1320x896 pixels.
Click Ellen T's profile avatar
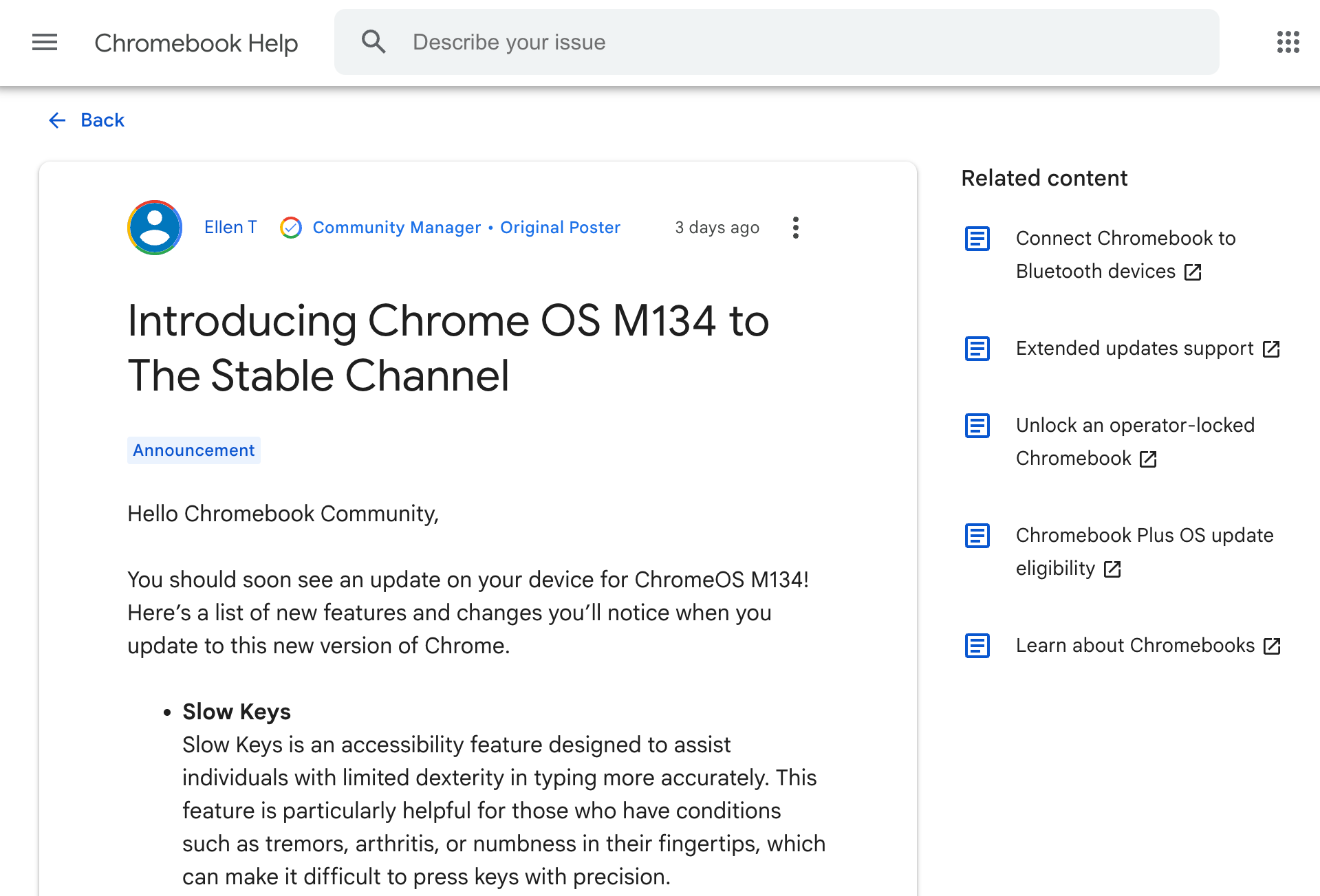point(154,227)
